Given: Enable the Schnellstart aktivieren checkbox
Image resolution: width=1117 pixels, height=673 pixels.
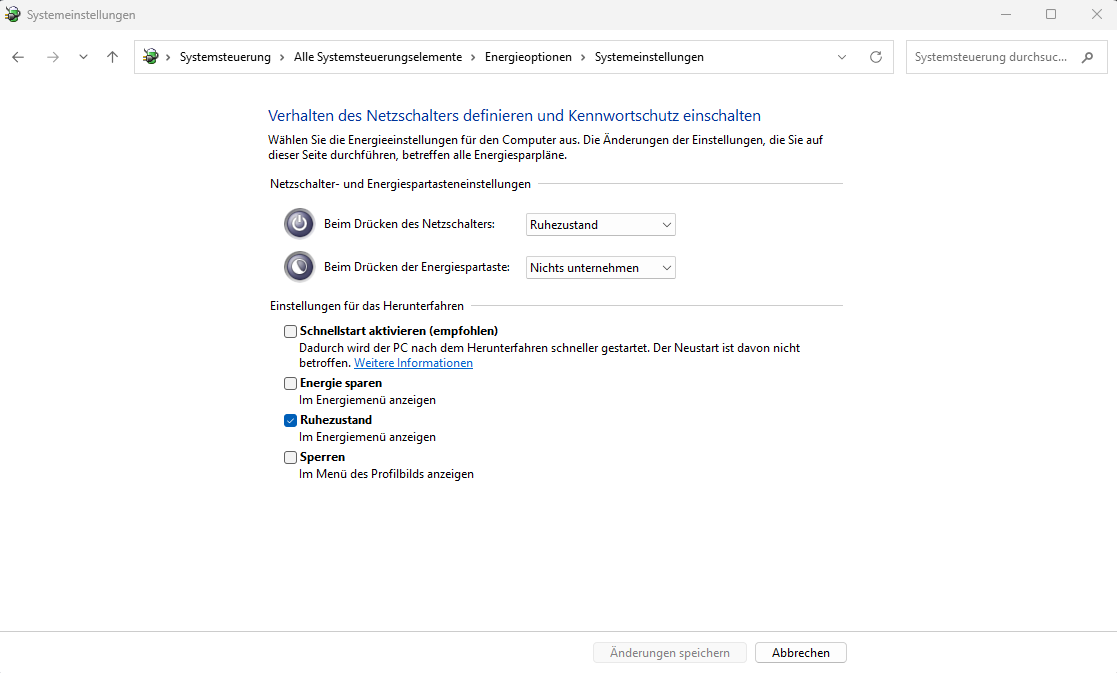Looking at the screenshot, I should coord(291,331).
